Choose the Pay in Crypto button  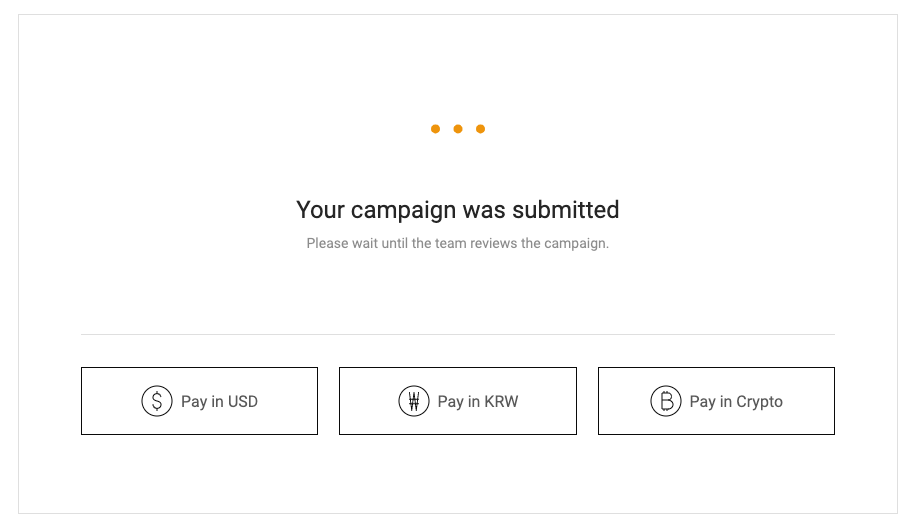tap(716, 401)
